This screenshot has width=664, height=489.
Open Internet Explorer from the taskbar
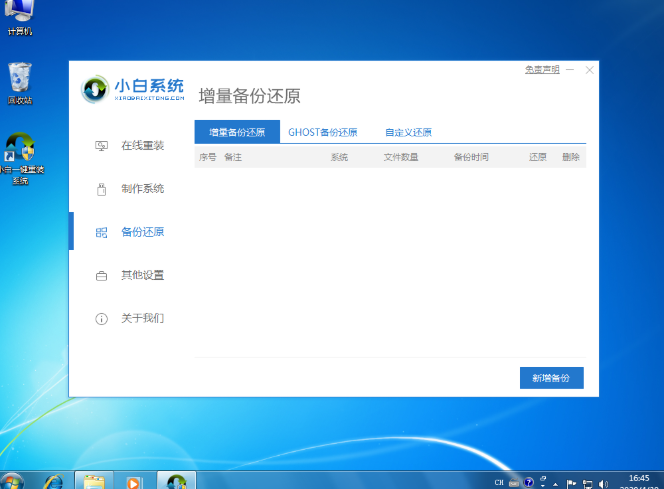point(51,481)
